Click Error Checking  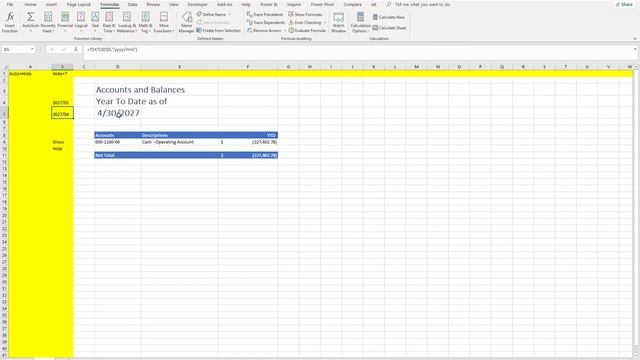coord(305,22)
